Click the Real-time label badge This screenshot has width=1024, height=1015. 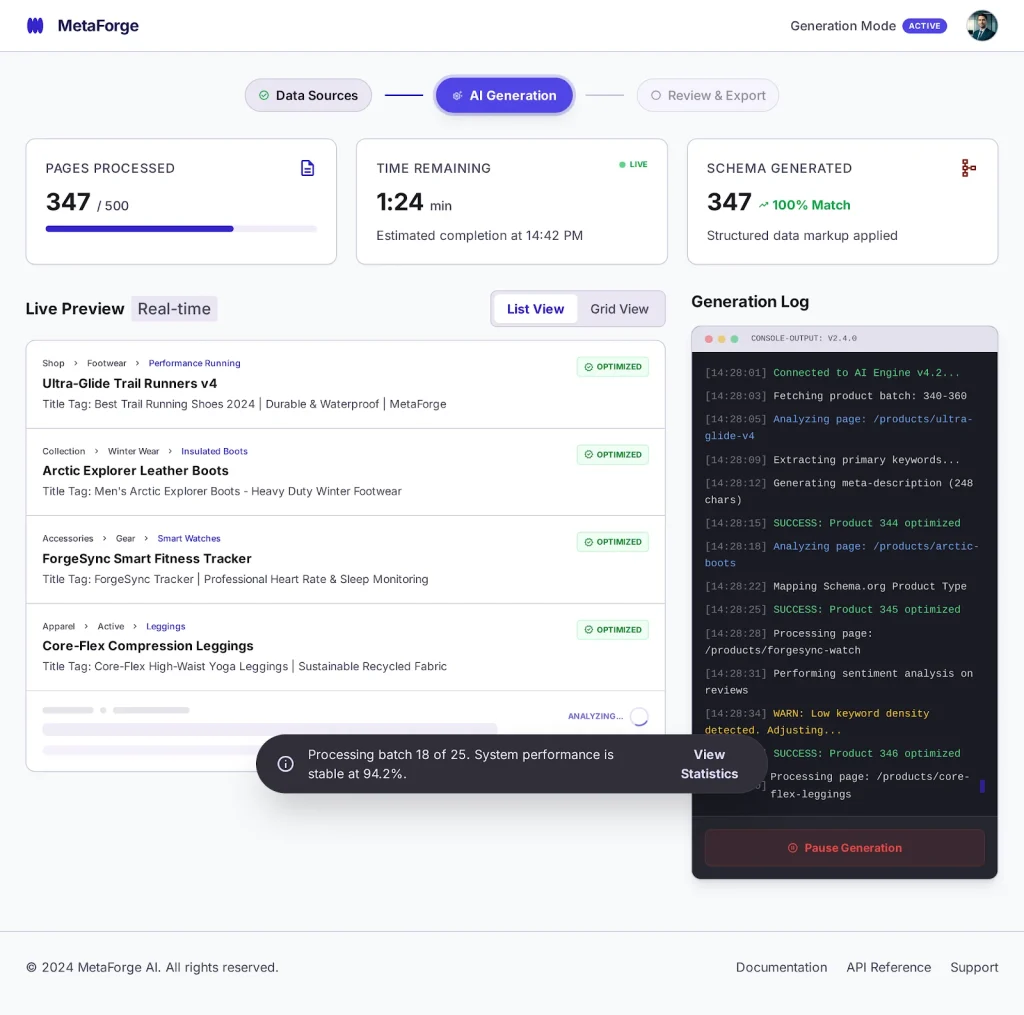pos(174,309)
